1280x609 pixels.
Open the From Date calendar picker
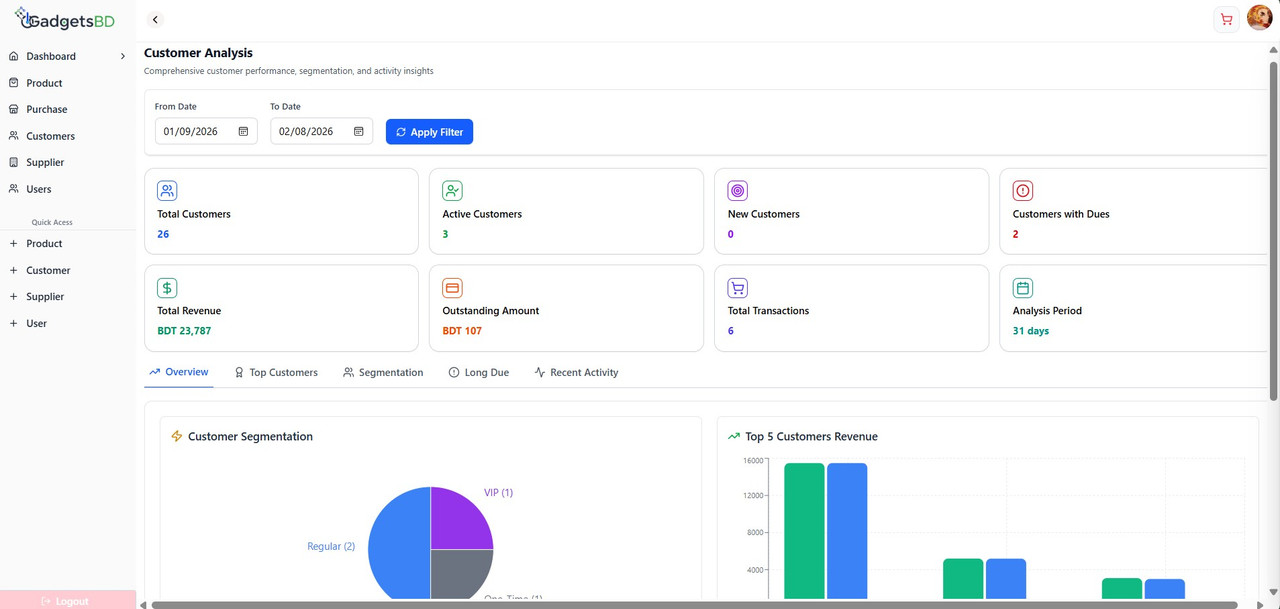click(243, 131)
